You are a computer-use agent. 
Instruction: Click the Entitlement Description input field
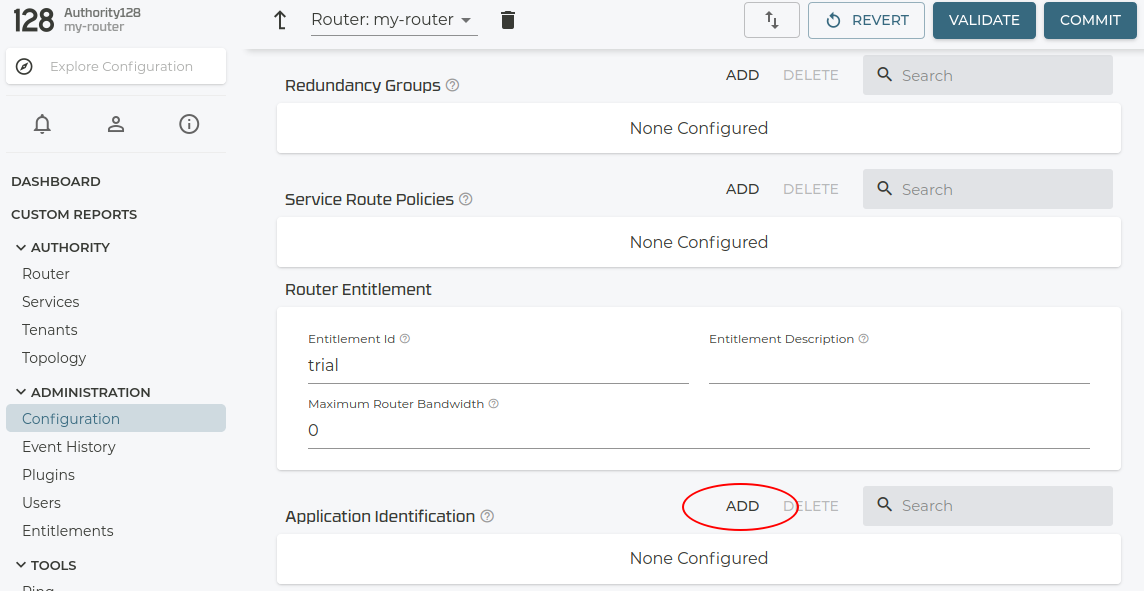898,367
